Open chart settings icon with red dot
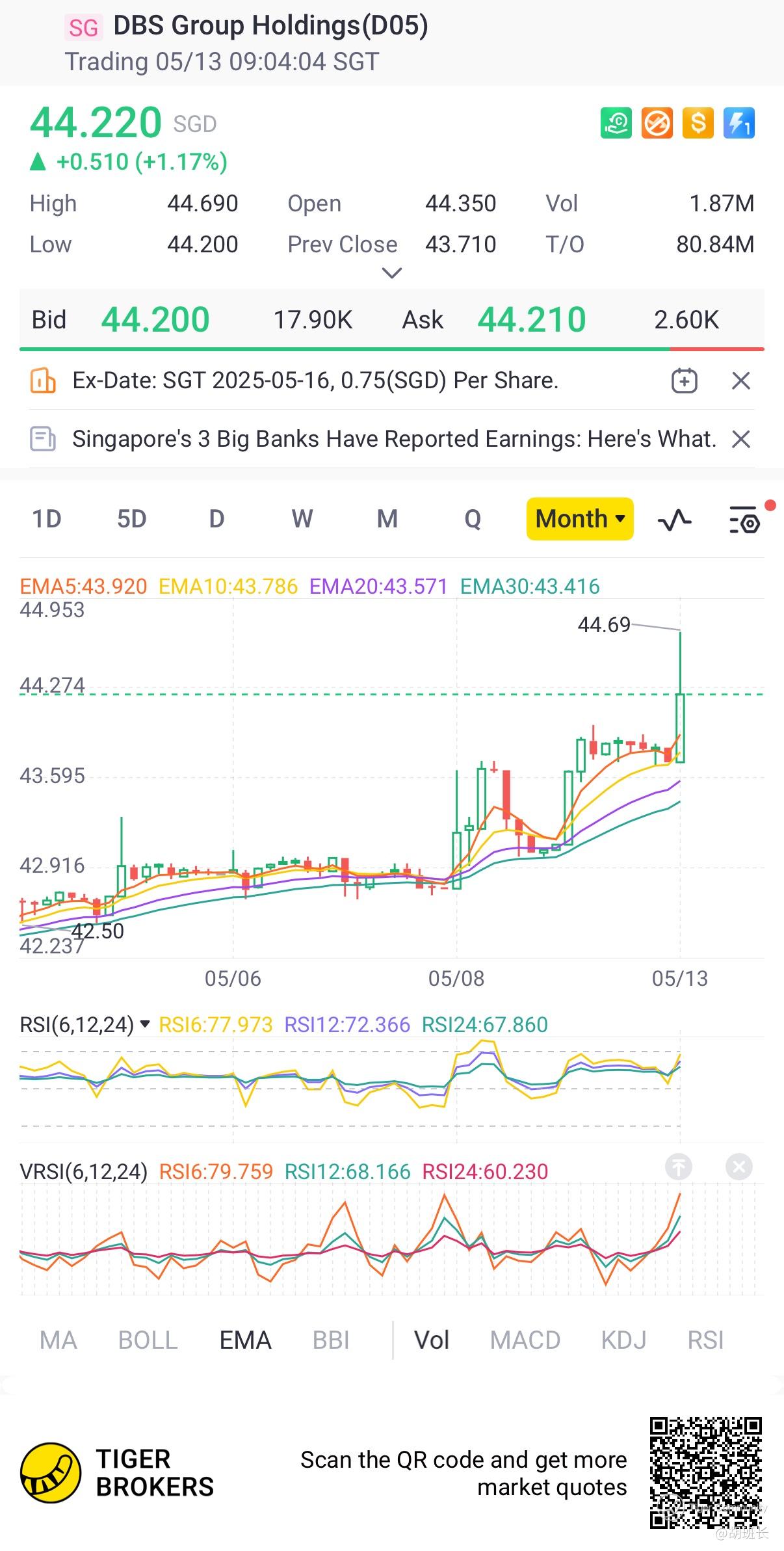The height and width of the screenshot is (1551, 784). 745,520
